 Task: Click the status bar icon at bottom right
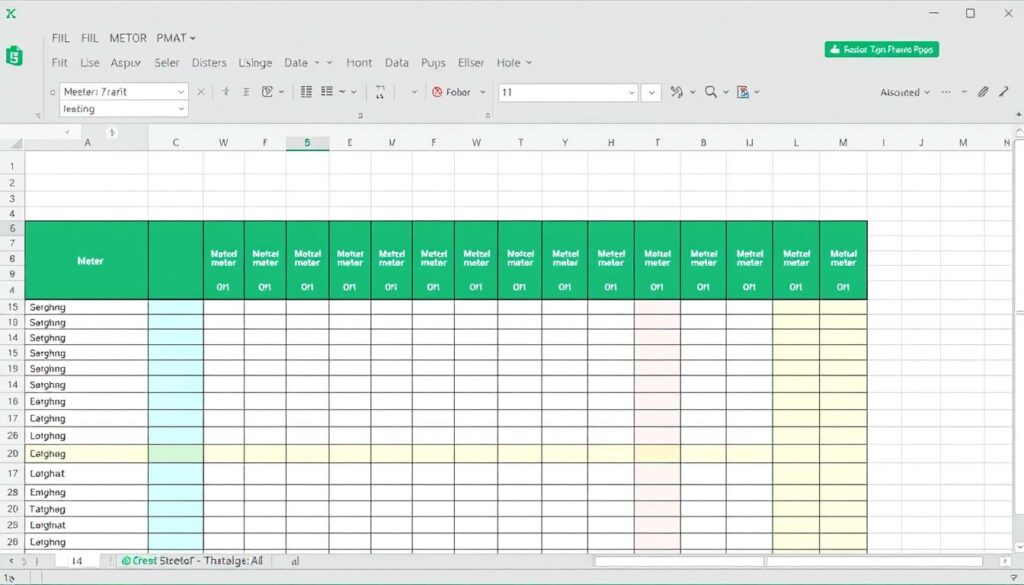point(1013,578)
